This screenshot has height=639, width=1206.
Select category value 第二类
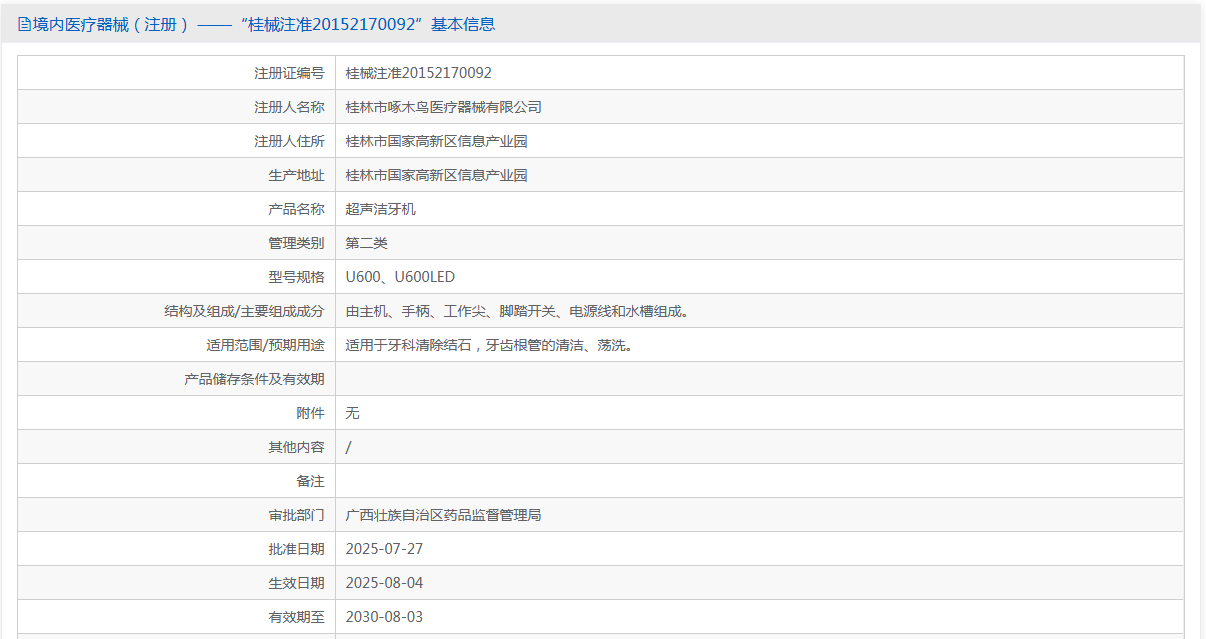pos(367,243)
